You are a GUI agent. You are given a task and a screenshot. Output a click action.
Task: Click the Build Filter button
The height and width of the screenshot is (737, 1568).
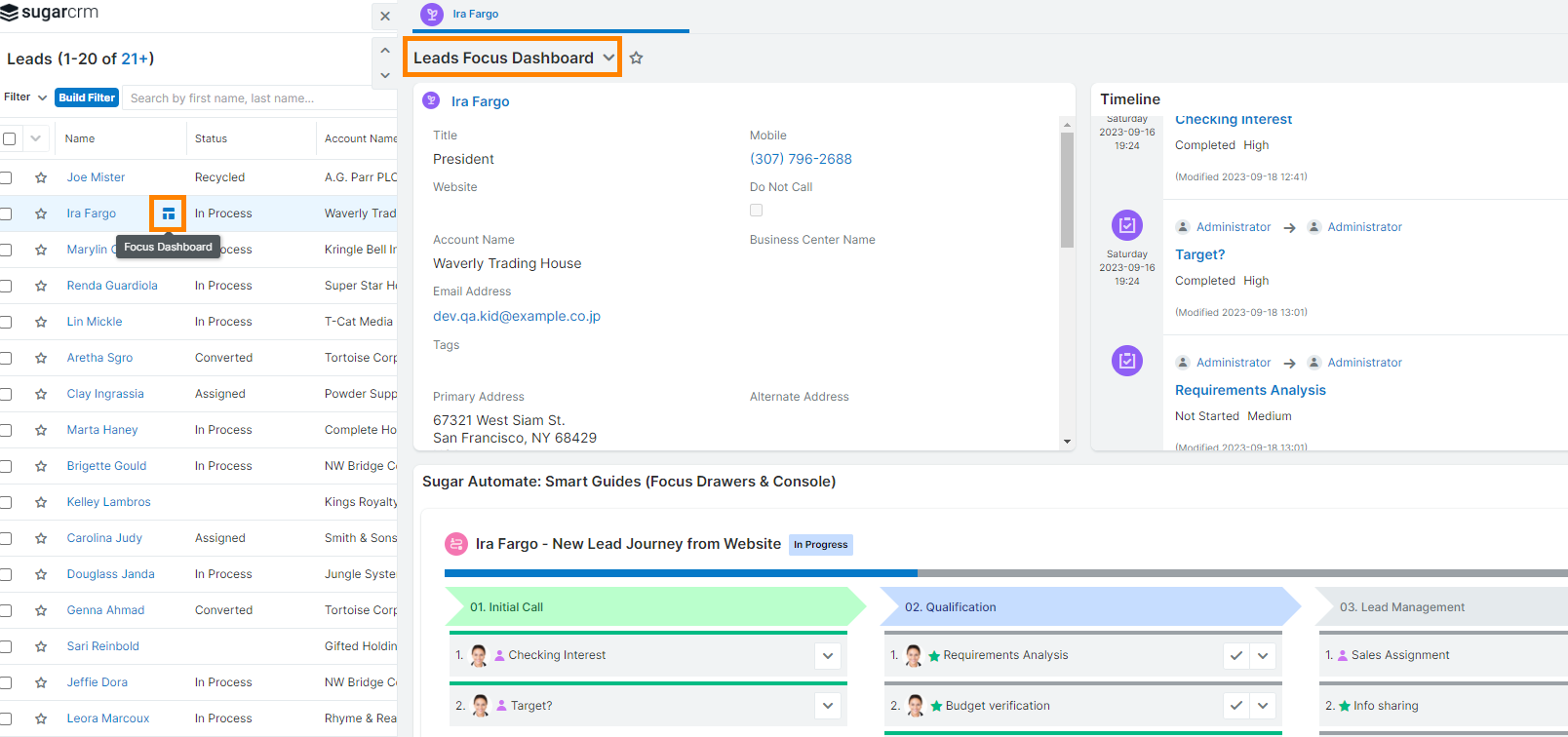coord(87,97)
